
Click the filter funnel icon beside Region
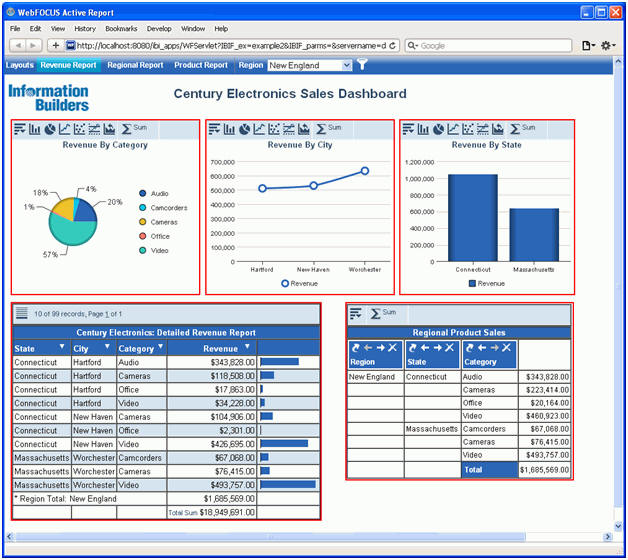362,64
